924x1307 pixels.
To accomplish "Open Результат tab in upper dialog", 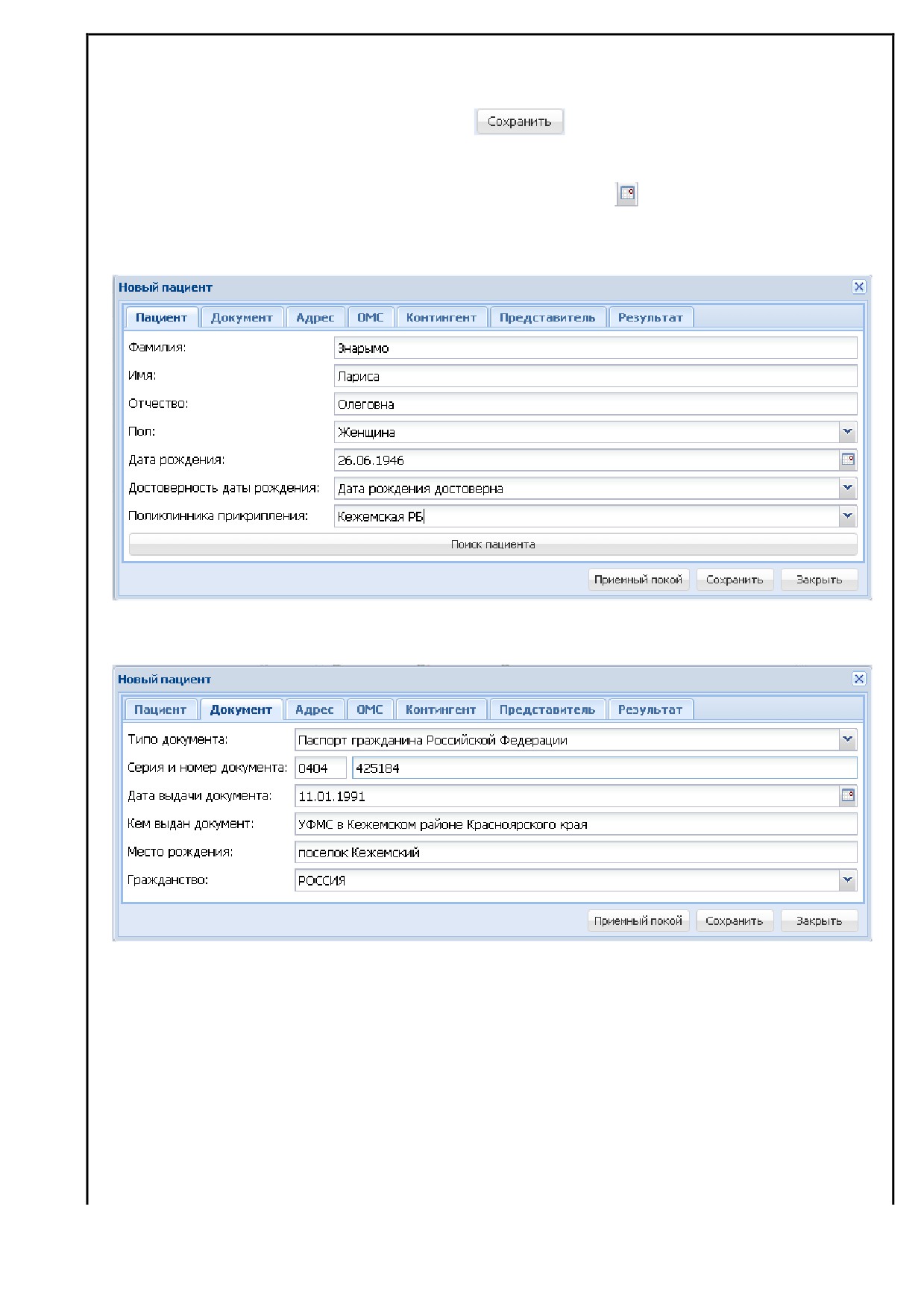I will [650, 318].
